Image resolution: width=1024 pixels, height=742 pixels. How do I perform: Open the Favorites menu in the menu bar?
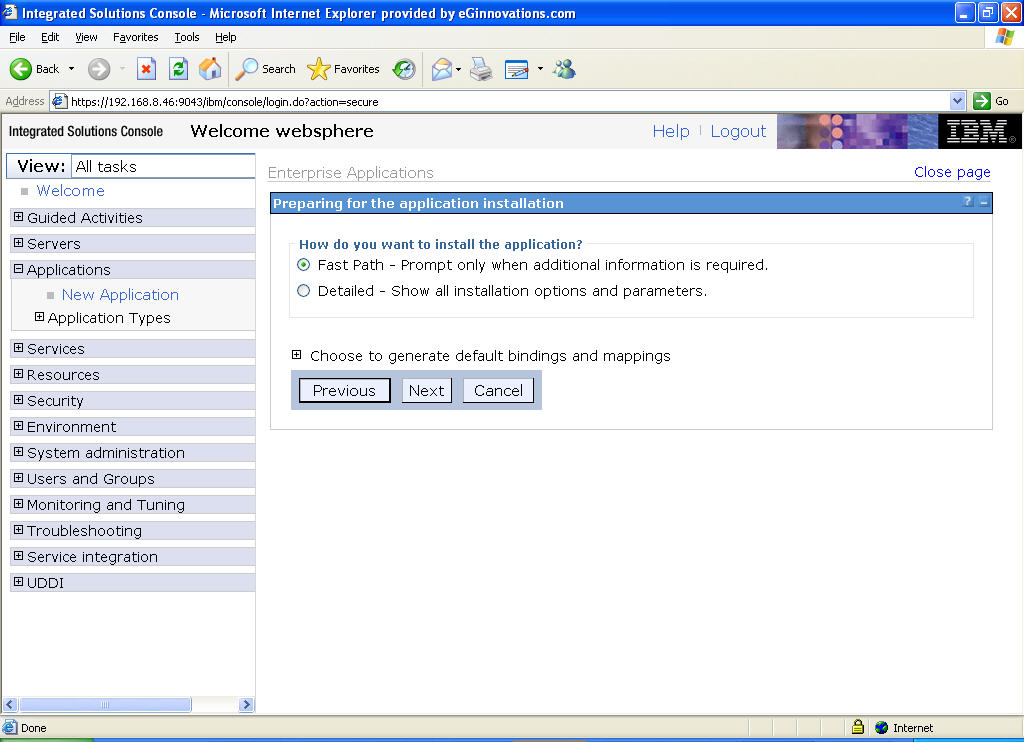click(x=135, y=37)
